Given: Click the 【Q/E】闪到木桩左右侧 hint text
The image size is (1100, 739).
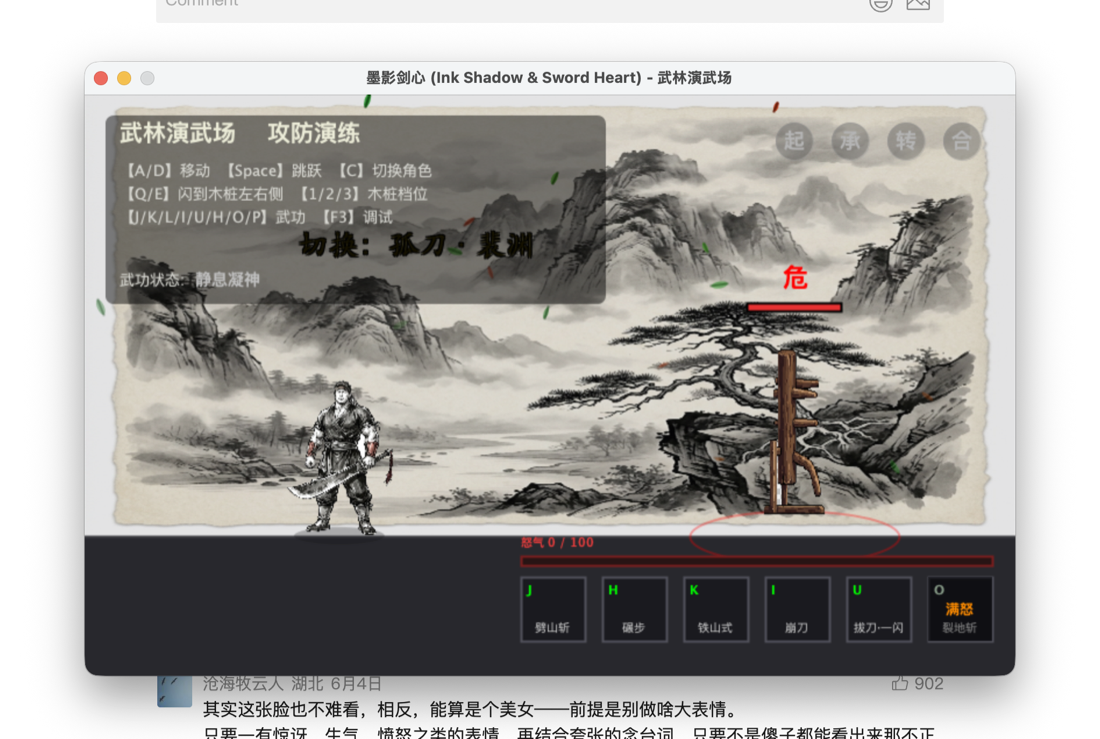Looking at the screenshot, I should click(x=203, y=194).
